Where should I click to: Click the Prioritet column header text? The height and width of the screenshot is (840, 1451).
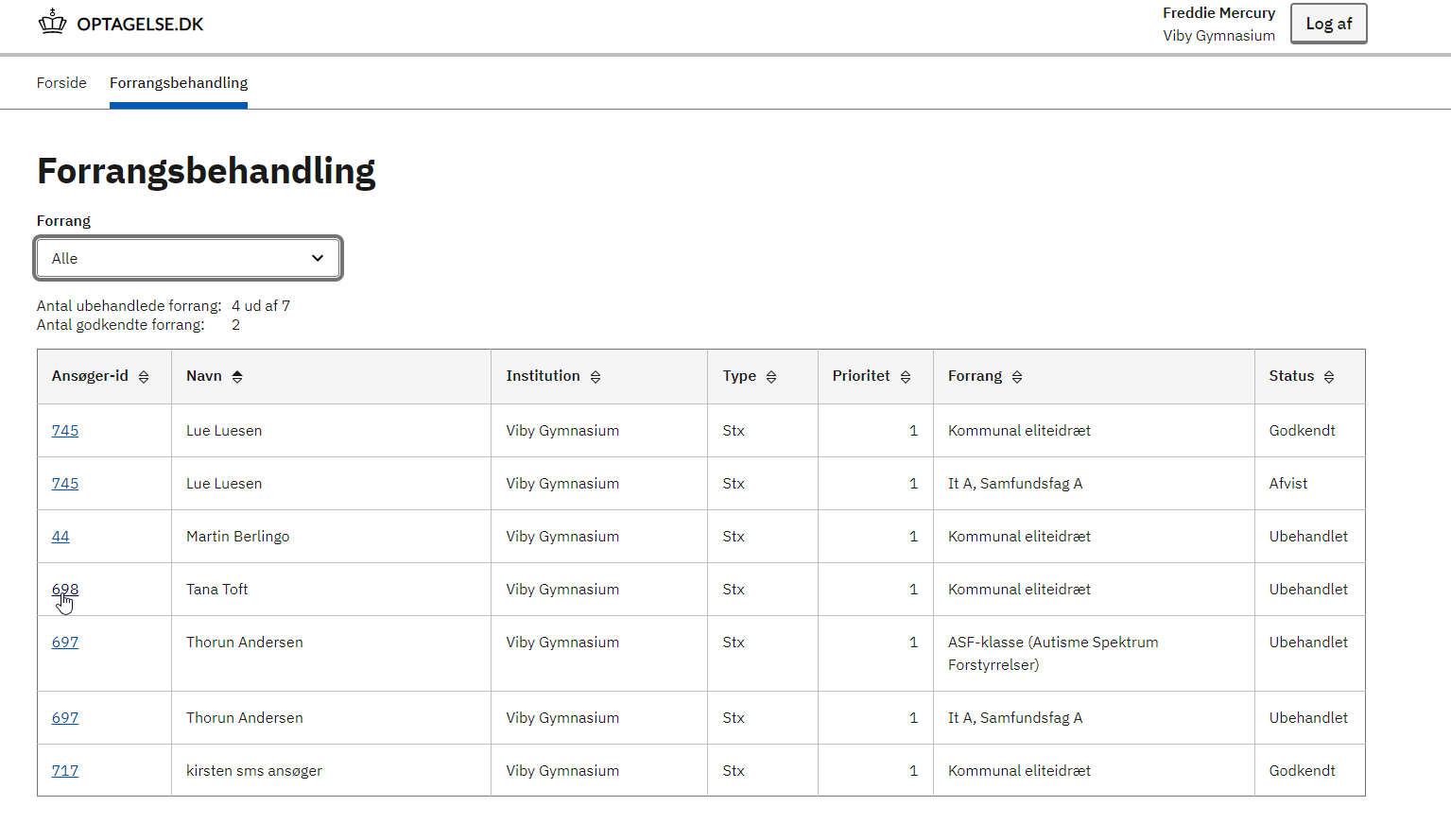pyautogui.click(x=861, y=375)
